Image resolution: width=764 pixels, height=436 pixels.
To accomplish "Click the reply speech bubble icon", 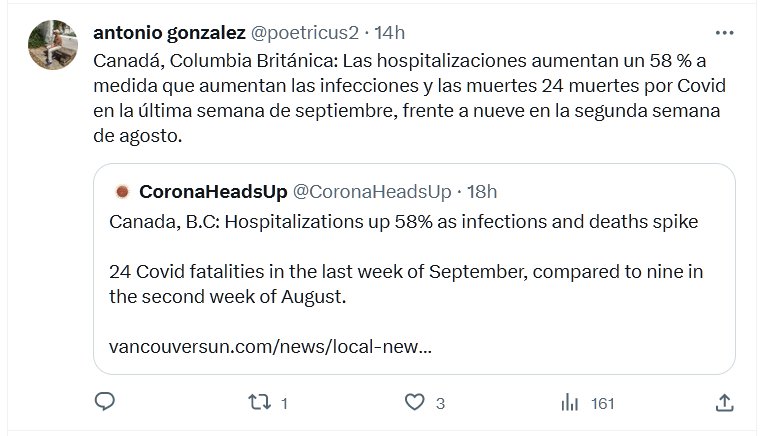I will point(106,402).
